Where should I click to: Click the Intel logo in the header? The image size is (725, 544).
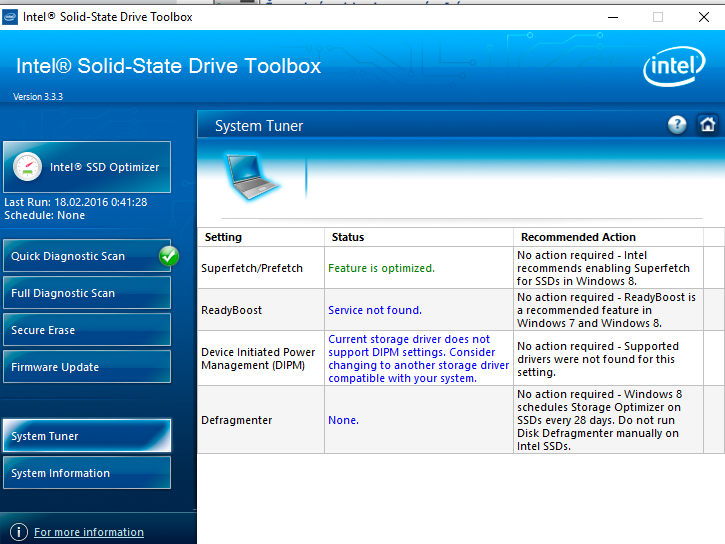(x=674, y=66)
